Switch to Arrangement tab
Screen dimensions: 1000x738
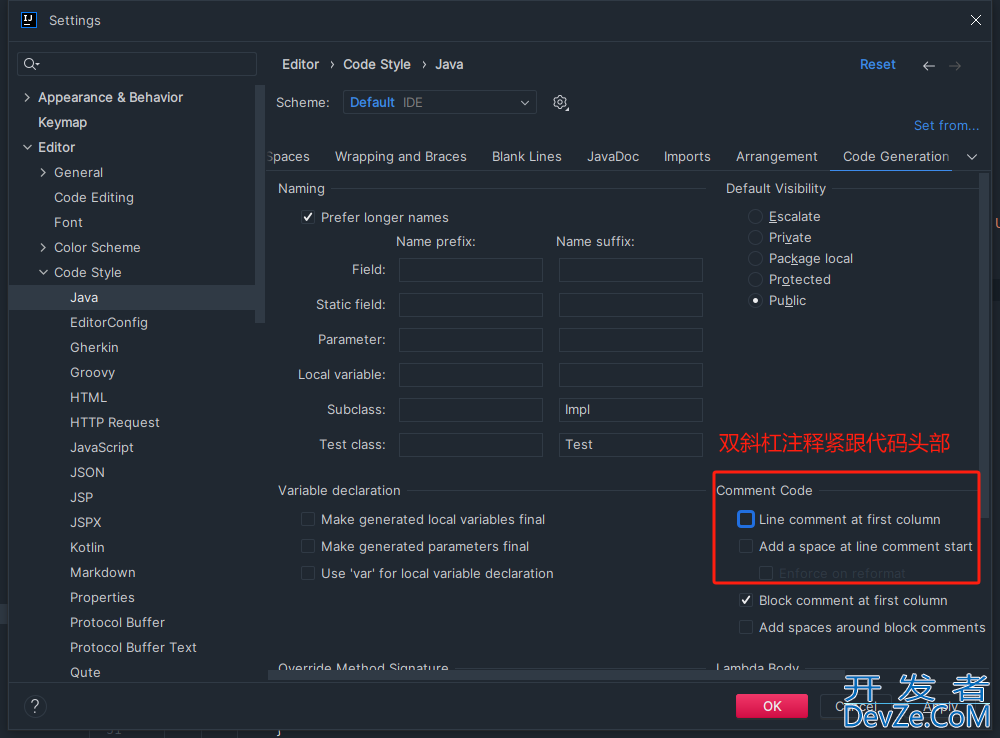click(x=776, y=156)
